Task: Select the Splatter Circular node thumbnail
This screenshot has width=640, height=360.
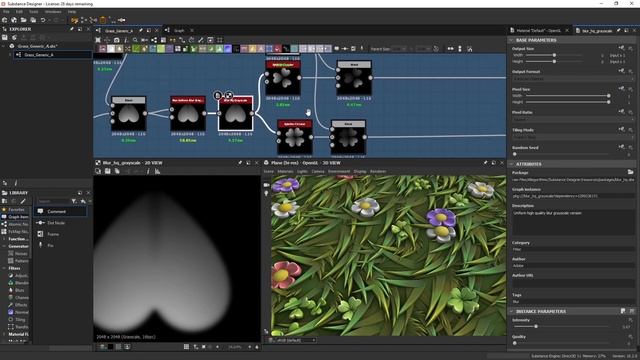Action: (x=295, y=138)
